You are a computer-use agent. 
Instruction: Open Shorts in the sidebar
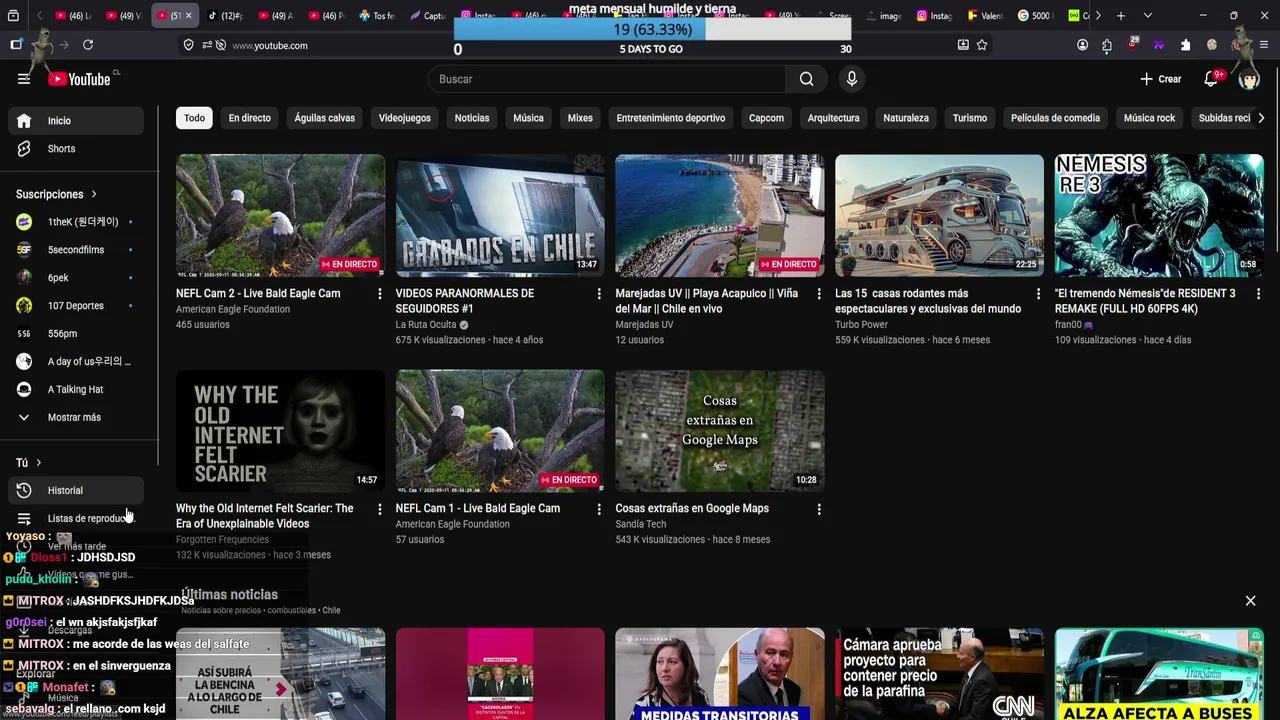tap(76, 149)
